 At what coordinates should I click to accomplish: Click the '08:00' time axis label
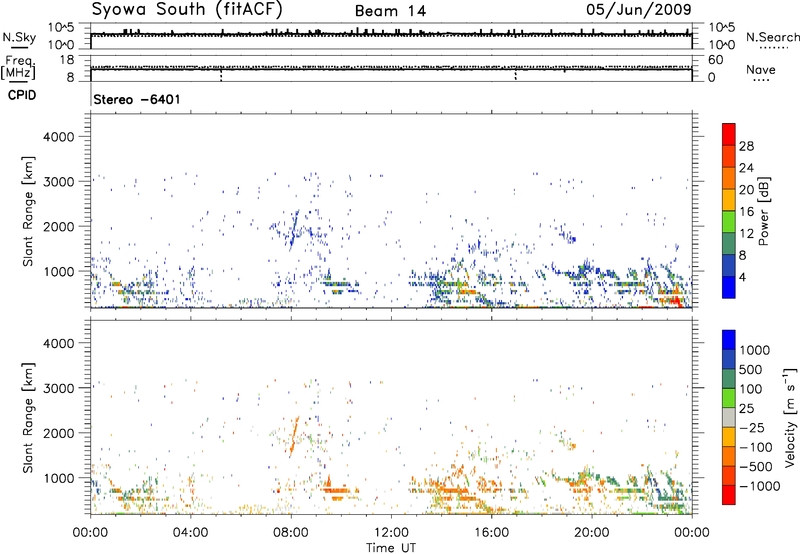(291, 533)
